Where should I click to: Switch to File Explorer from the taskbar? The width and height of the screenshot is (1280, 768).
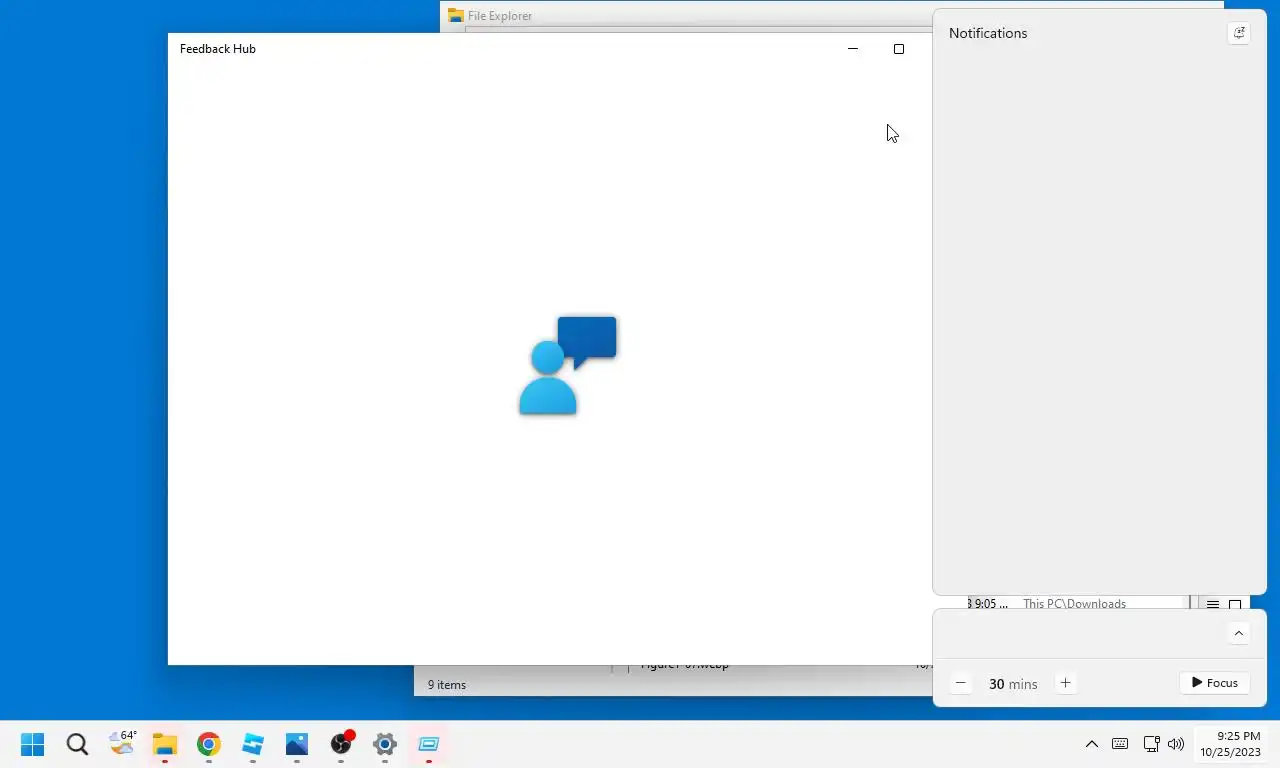point(164,744)
